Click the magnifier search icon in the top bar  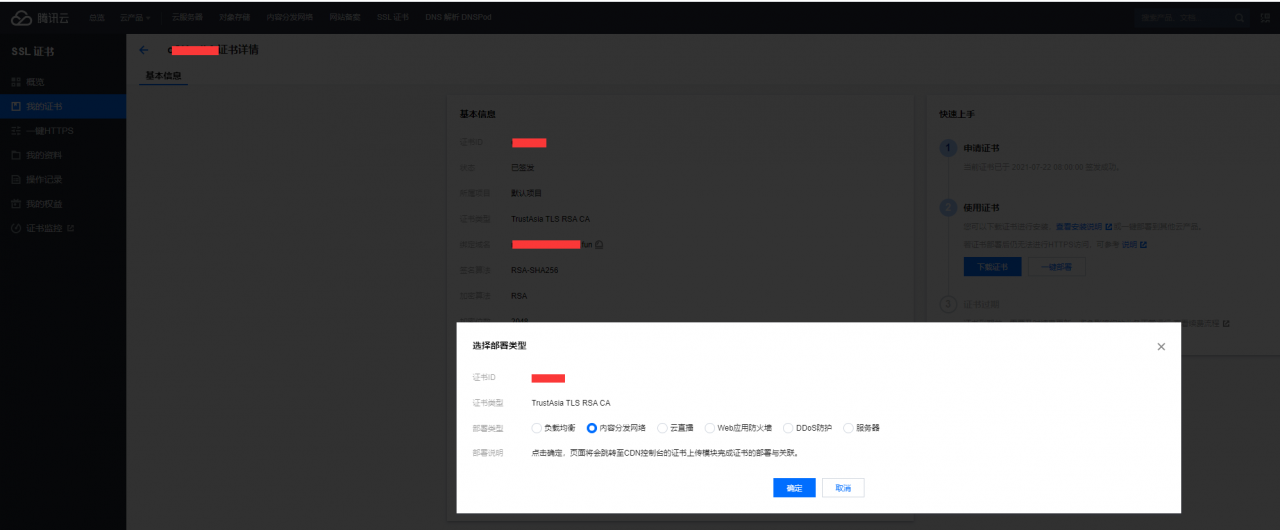tap(1240, 18)
